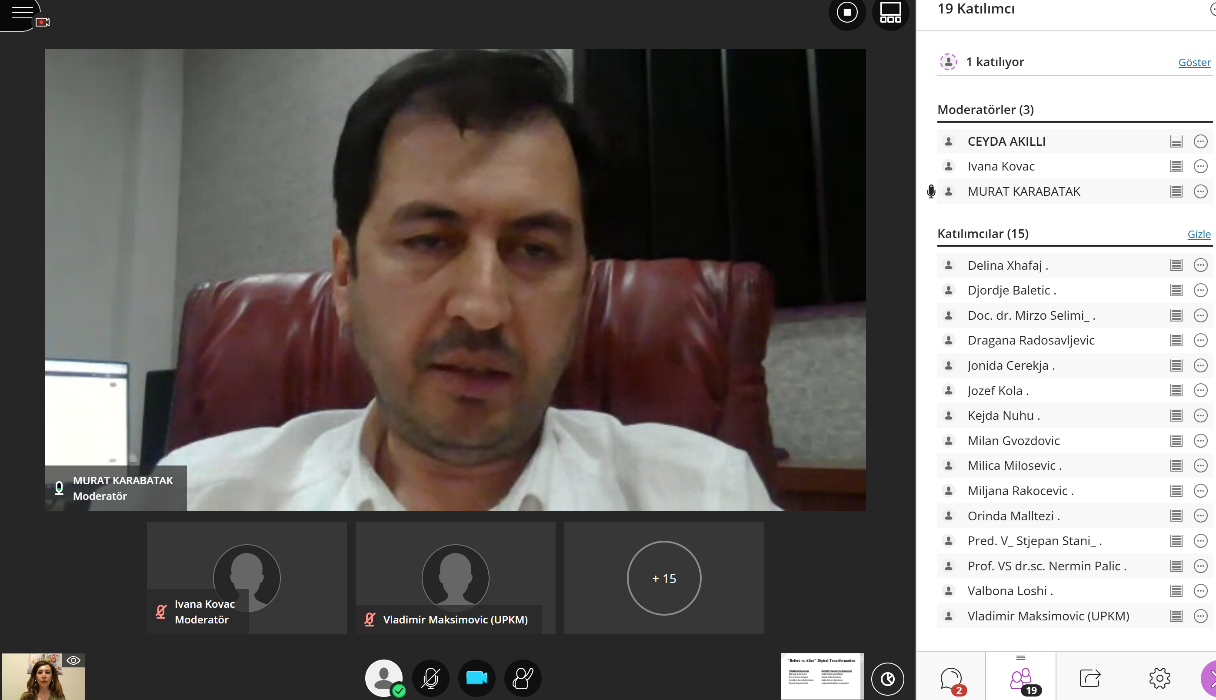Toggle self-view eye icon on own video
The height and width of the screenshot is (700, 1216).
(73, 660)
